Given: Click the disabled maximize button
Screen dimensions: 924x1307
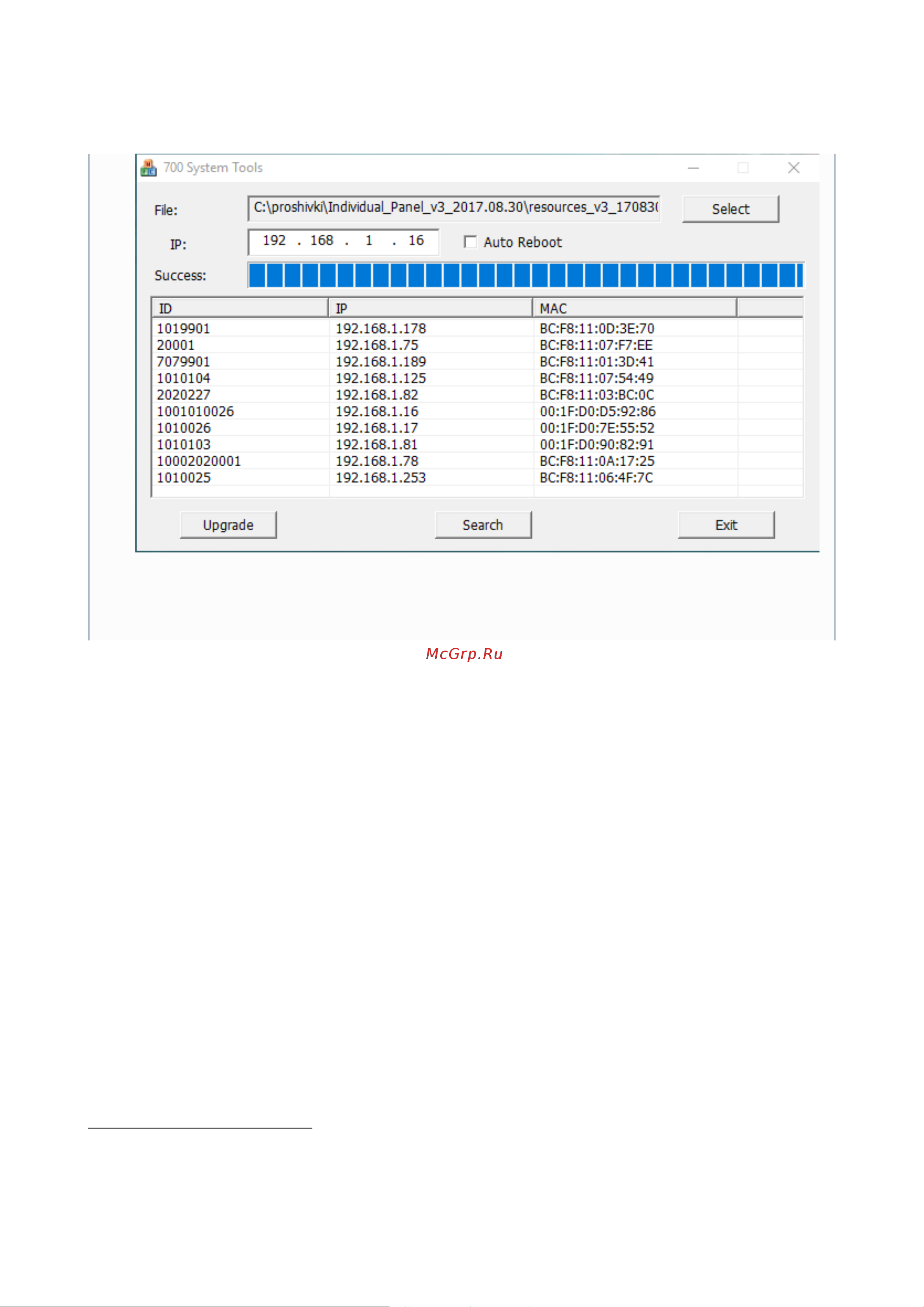Looking at the screenshot, I should pos(743,168).
